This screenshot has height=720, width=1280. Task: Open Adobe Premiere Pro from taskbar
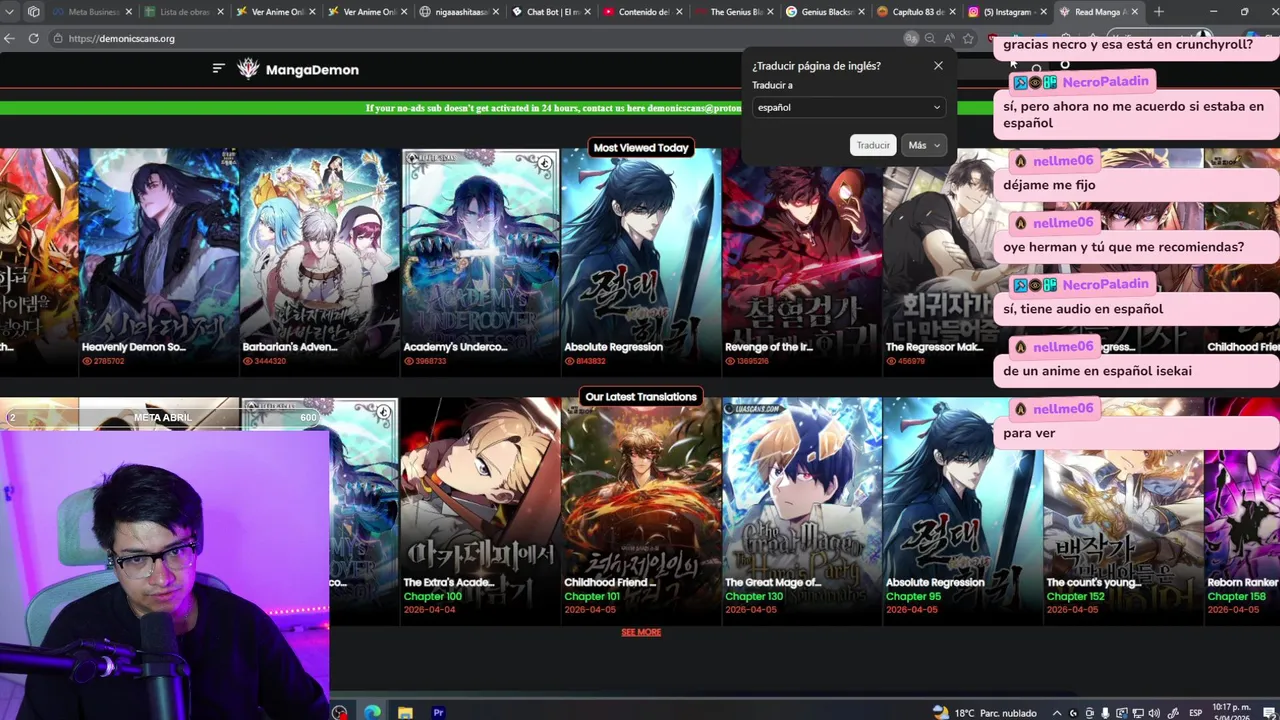438,712
